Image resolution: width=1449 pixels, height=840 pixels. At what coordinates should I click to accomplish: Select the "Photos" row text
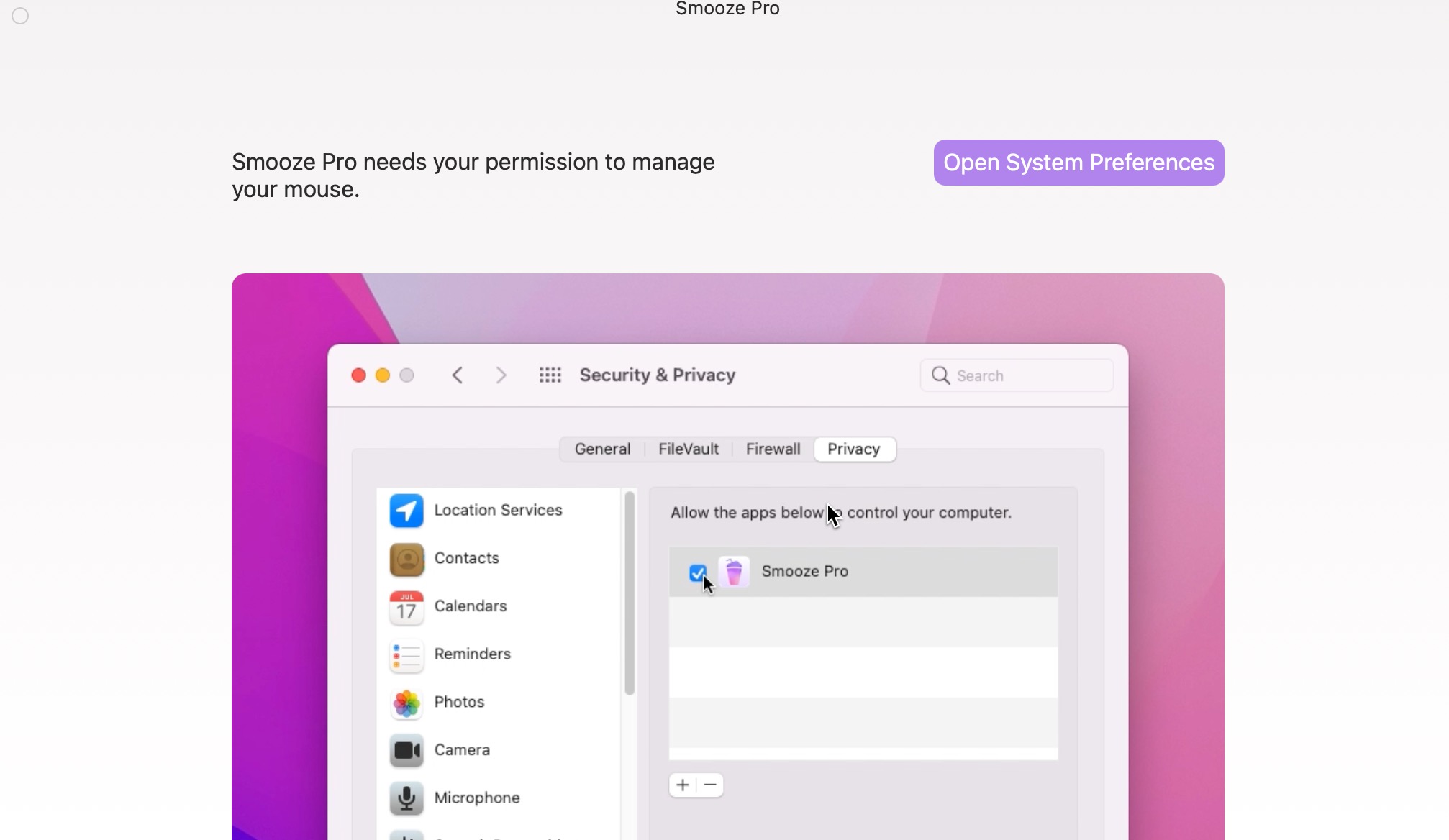coord(459,702)
